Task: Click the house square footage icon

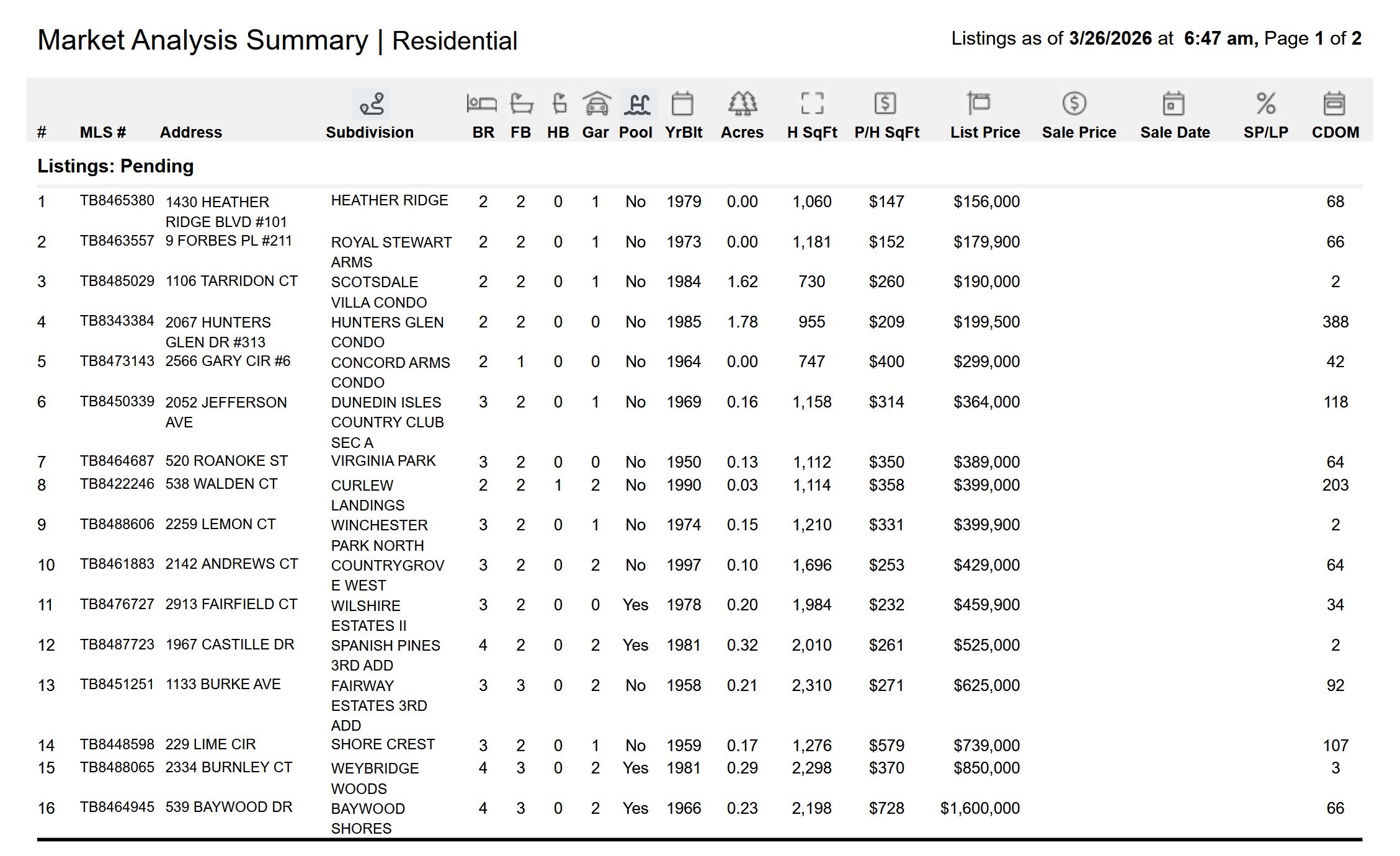Action: 812,104
